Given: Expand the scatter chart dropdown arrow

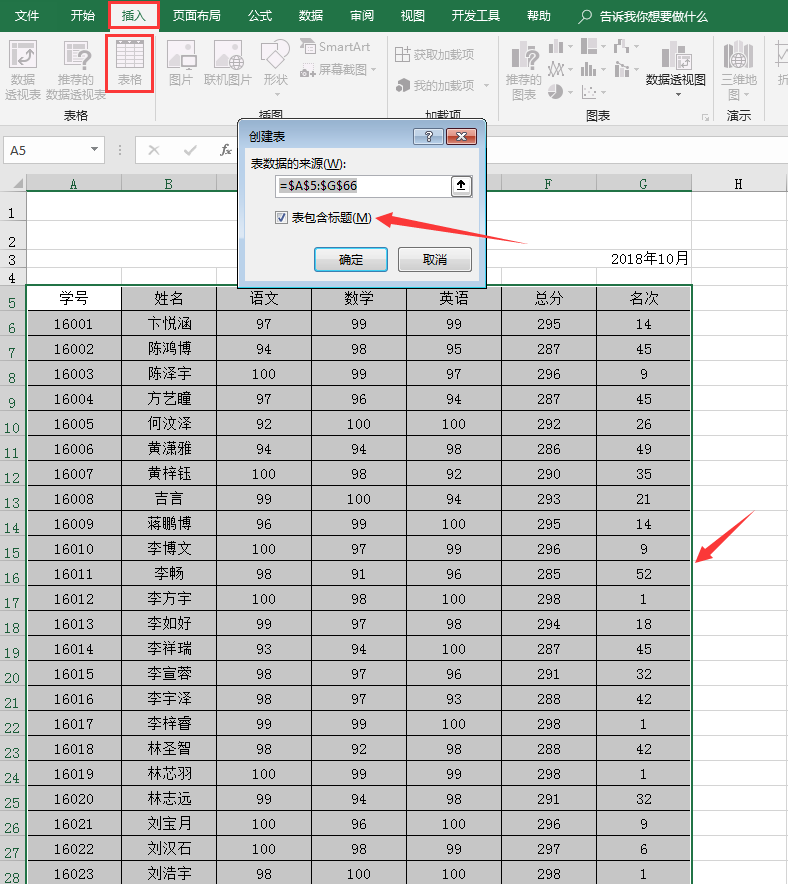Looking at the screenshot, I should tap(603, 92).
